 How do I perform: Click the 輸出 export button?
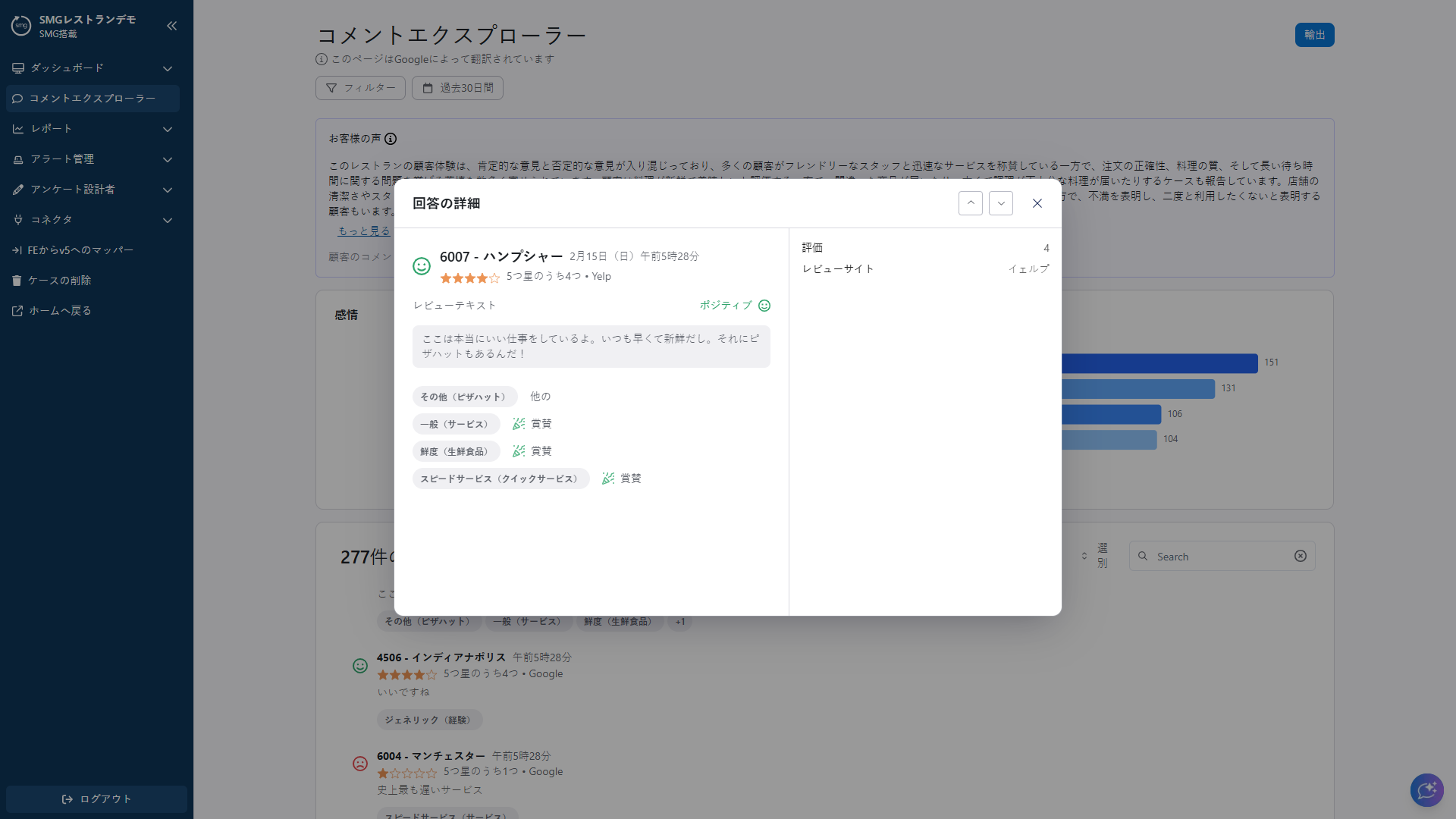[1314, 35]
